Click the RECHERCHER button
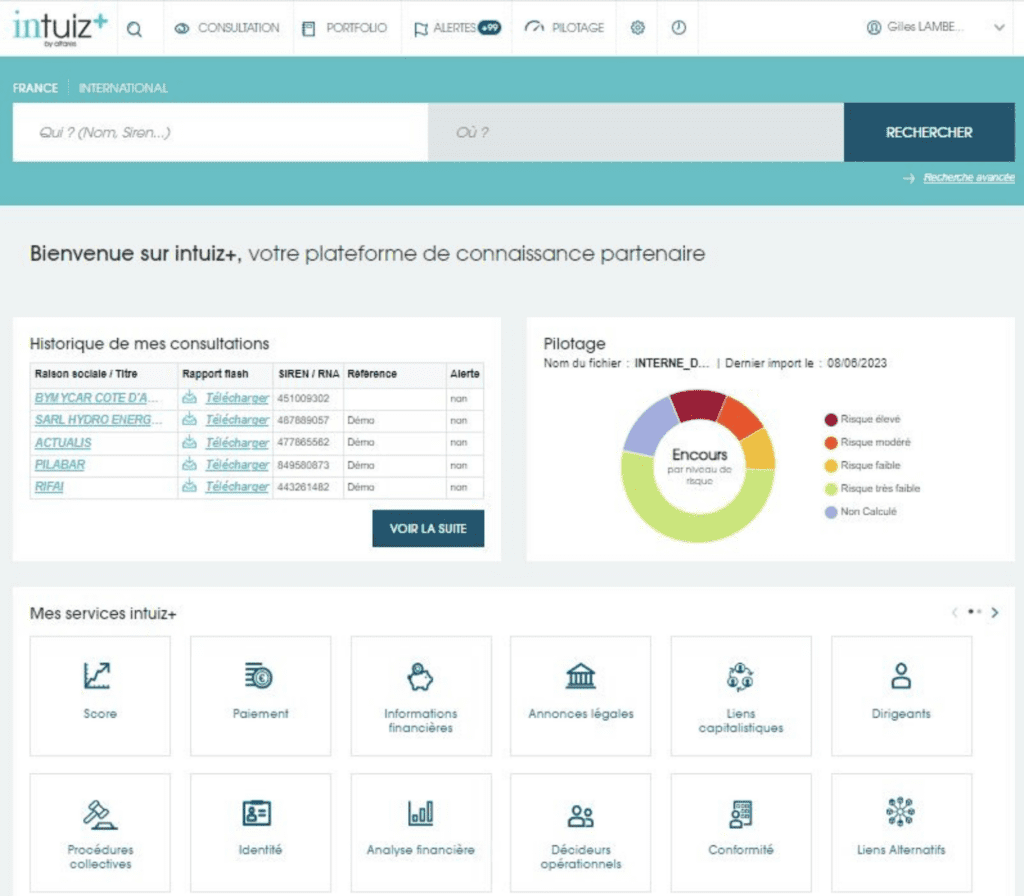This screenshot has height=896, width=1024. (x=929, y=132)
